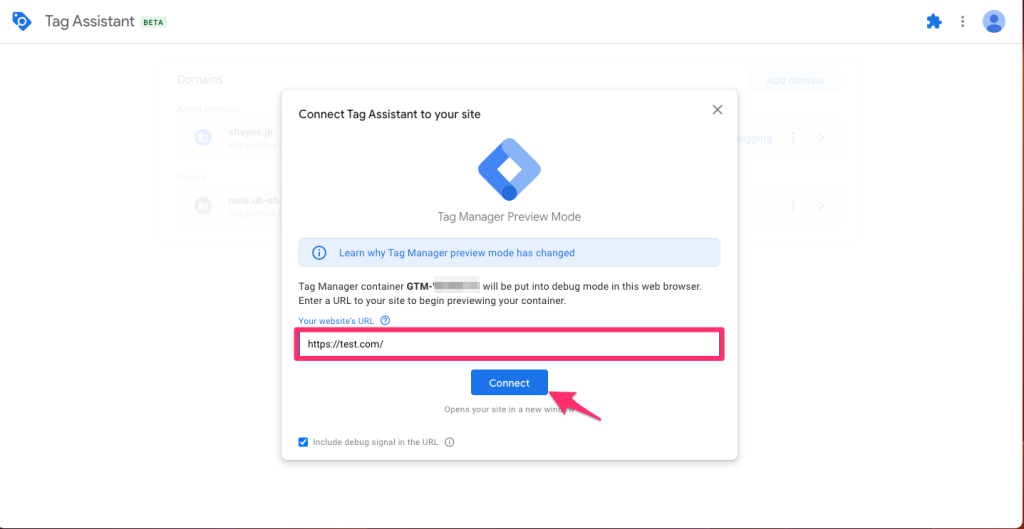Focus the website URL input field
This screenshot has height=529, width=1024.
click(x=509, y=344)
